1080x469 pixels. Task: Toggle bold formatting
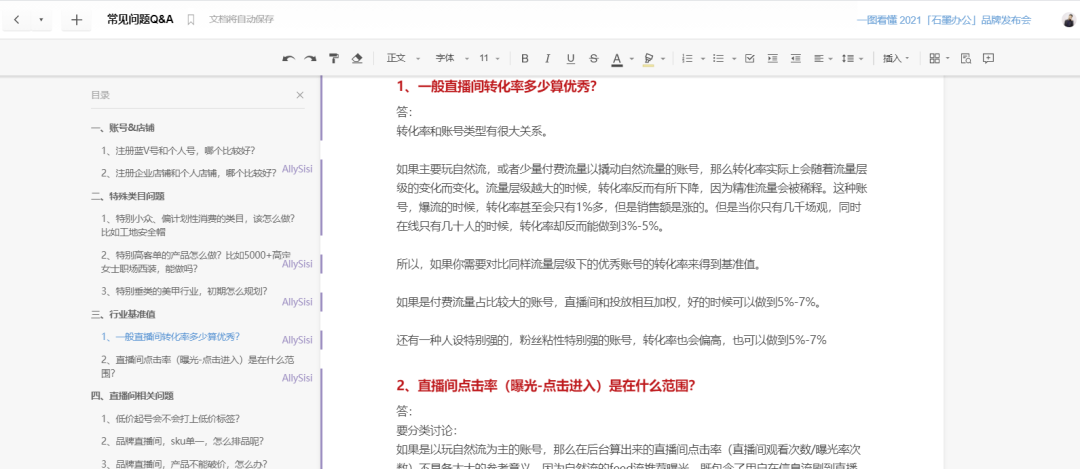click(525, 59)
